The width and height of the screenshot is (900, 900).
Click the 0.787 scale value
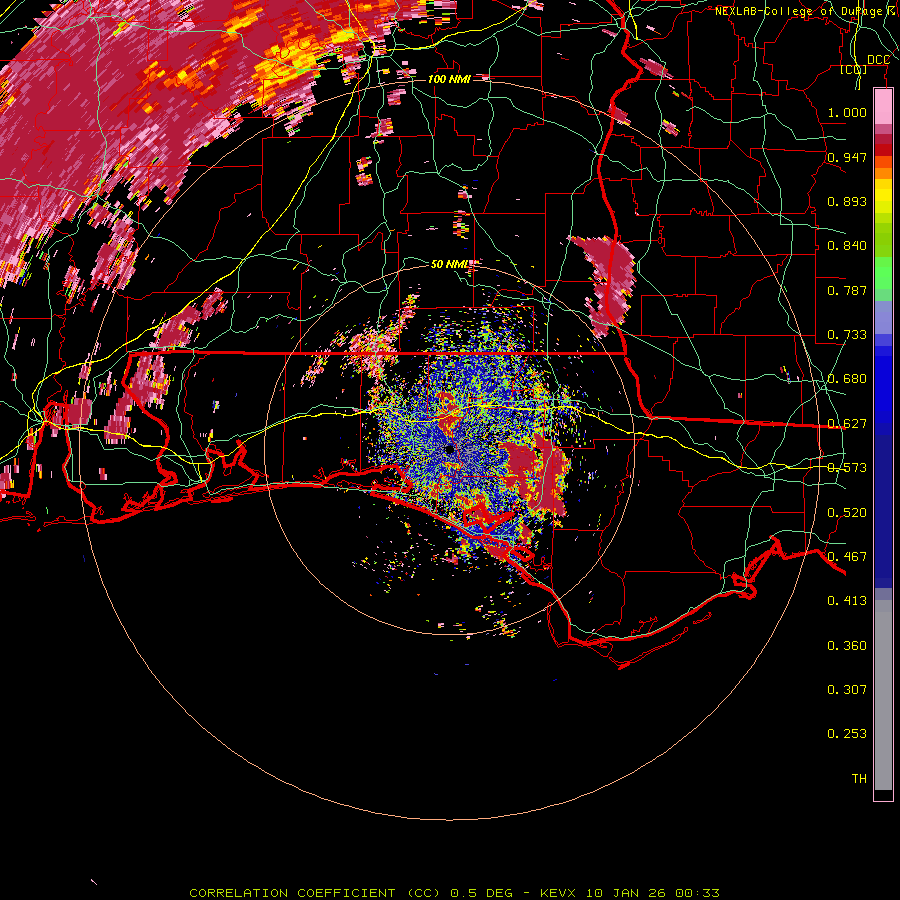tap(847, 290)
